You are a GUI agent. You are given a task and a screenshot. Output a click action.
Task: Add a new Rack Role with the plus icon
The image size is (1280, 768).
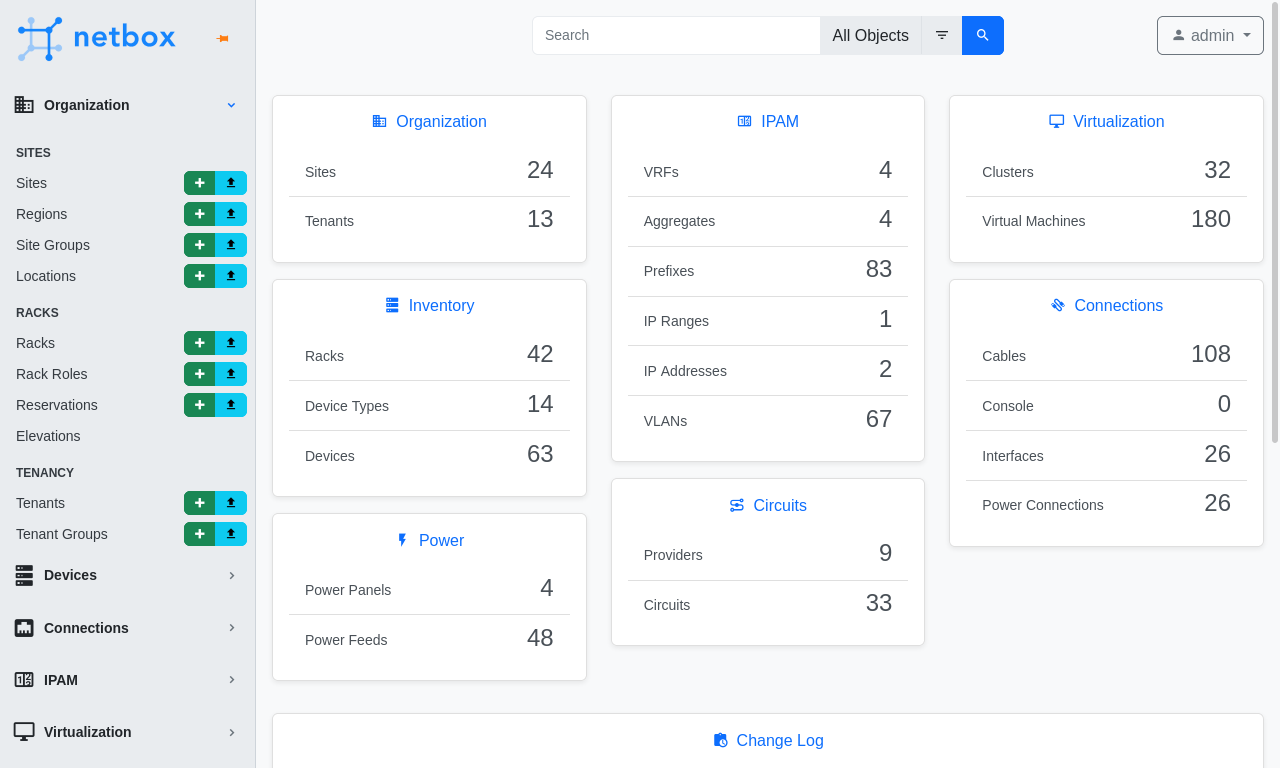click(199, 374)
